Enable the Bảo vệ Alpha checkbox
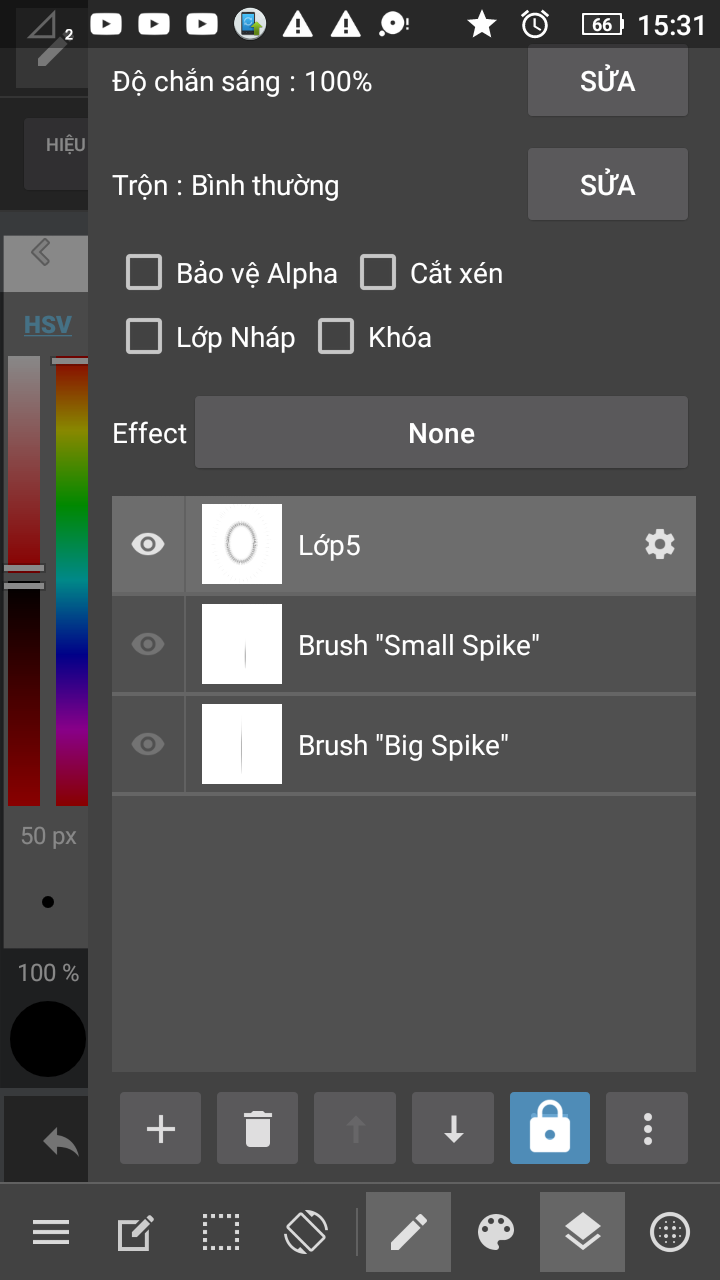This screenshot has width=720, height=1280. click(144, 273)
